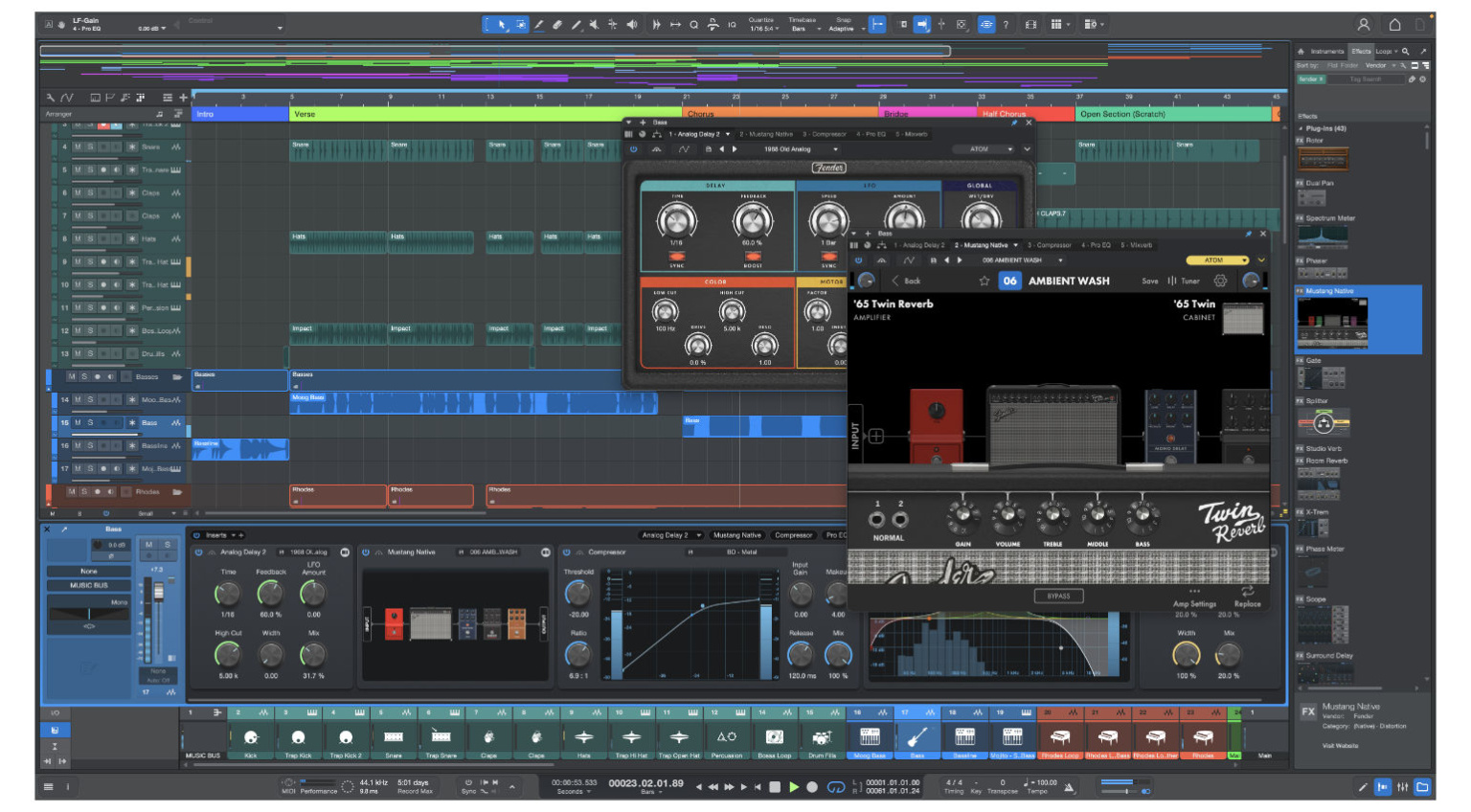Image resolution: width=1471 pixels, height=812 pixels.
Task: Enable loop playback in the transport
Action: pos(834,787)
